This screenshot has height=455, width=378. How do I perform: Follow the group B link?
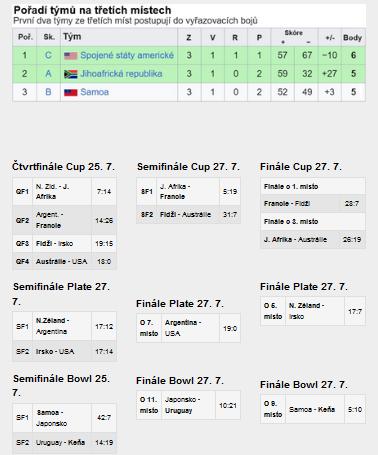tap(48, 92)
